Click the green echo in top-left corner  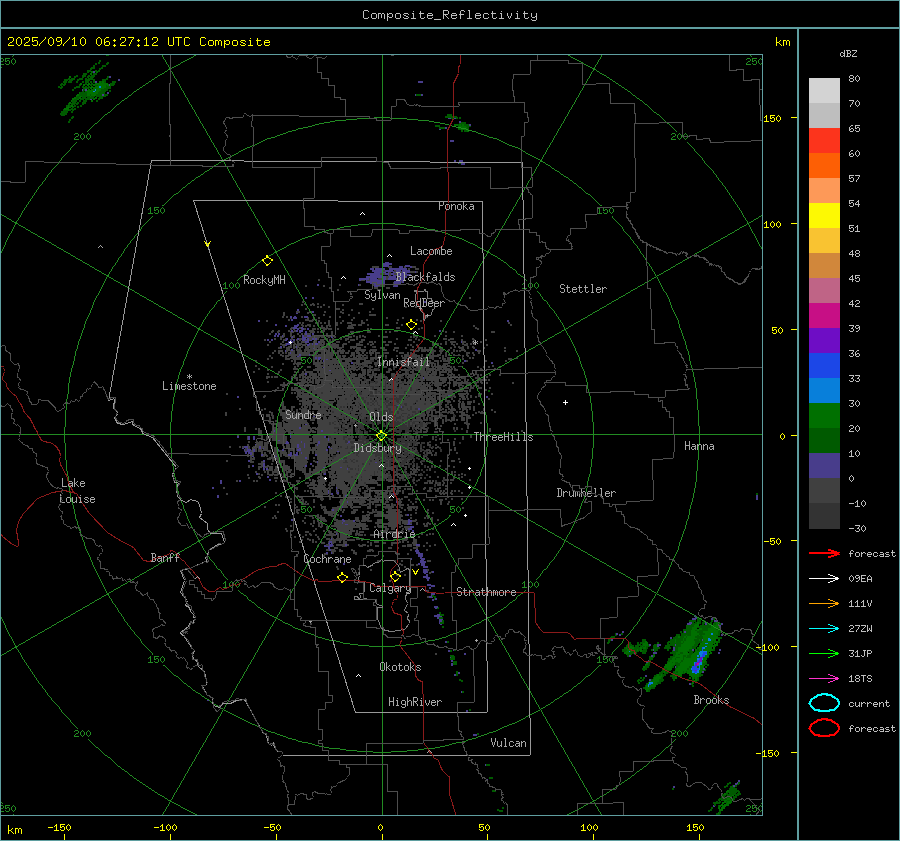(x=87, y=90)
